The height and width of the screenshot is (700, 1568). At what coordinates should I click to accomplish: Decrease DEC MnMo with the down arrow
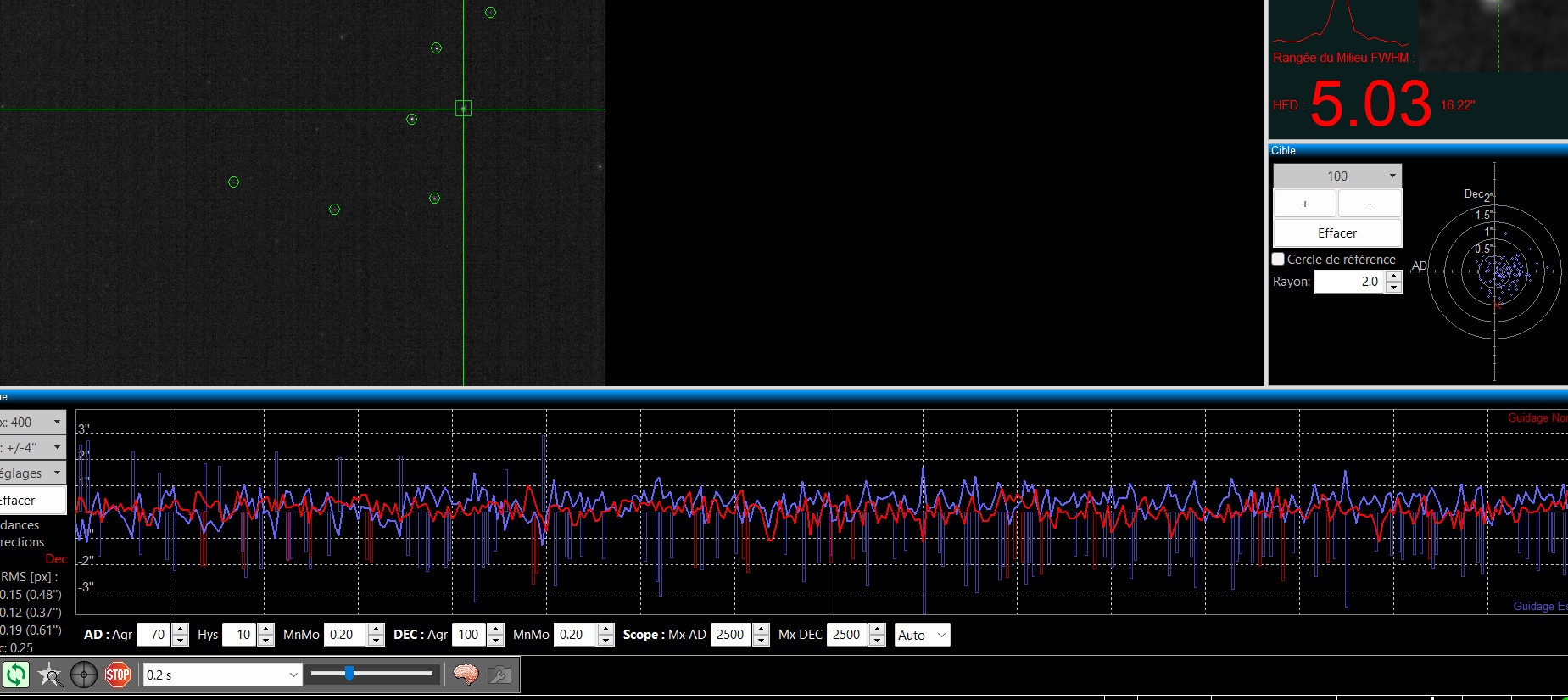click(x=605, y=641)
